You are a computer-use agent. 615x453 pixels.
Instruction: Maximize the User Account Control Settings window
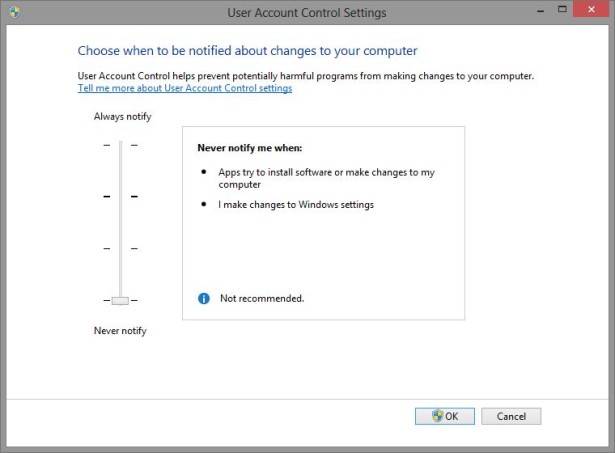tap(562, 9)
